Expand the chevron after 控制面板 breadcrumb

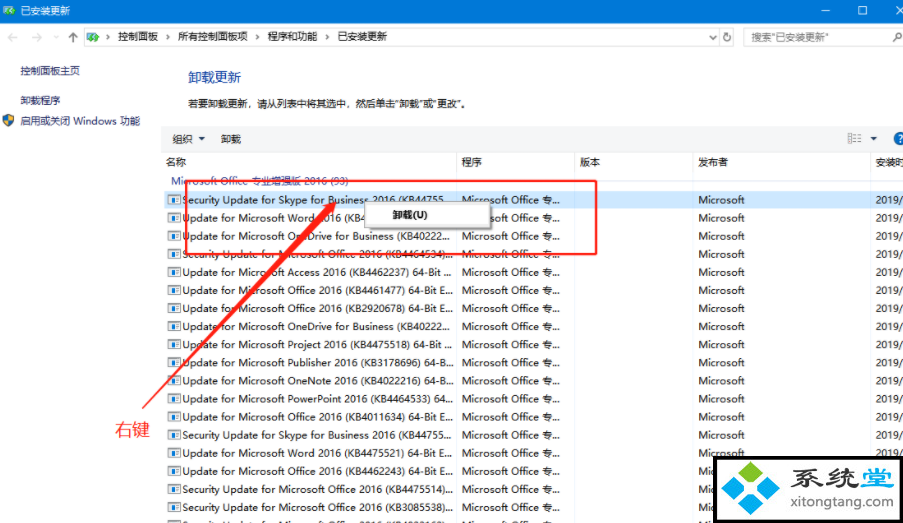[x=168, y=37]
